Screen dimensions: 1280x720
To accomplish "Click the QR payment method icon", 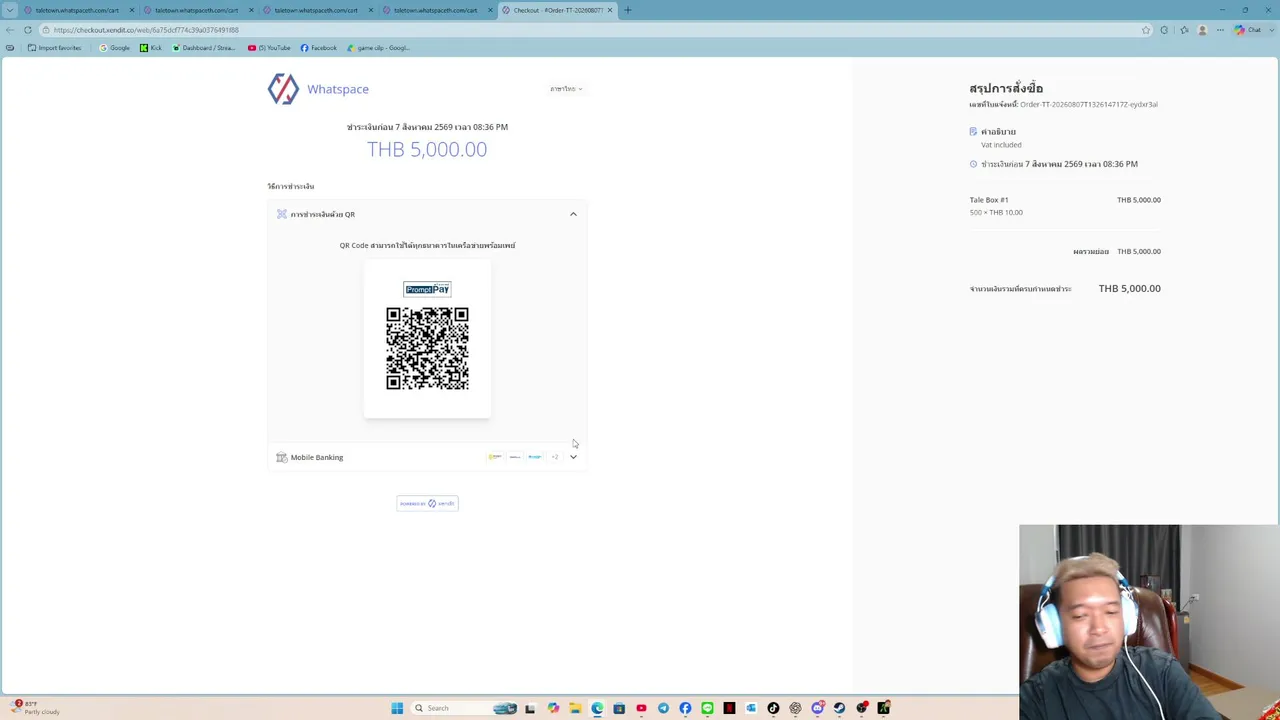I will point(282,214).
